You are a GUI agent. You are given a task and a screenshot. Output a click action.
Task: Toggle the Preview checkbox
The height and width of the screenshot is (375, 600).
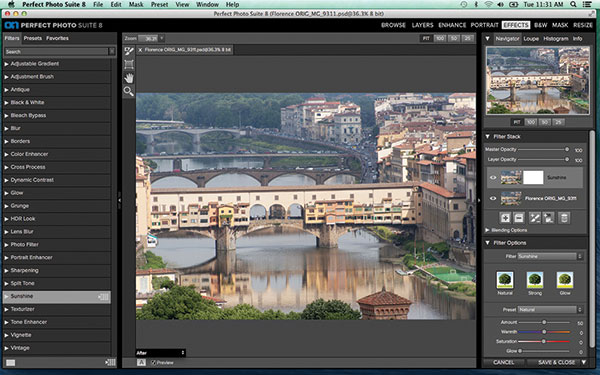[153, 362]
